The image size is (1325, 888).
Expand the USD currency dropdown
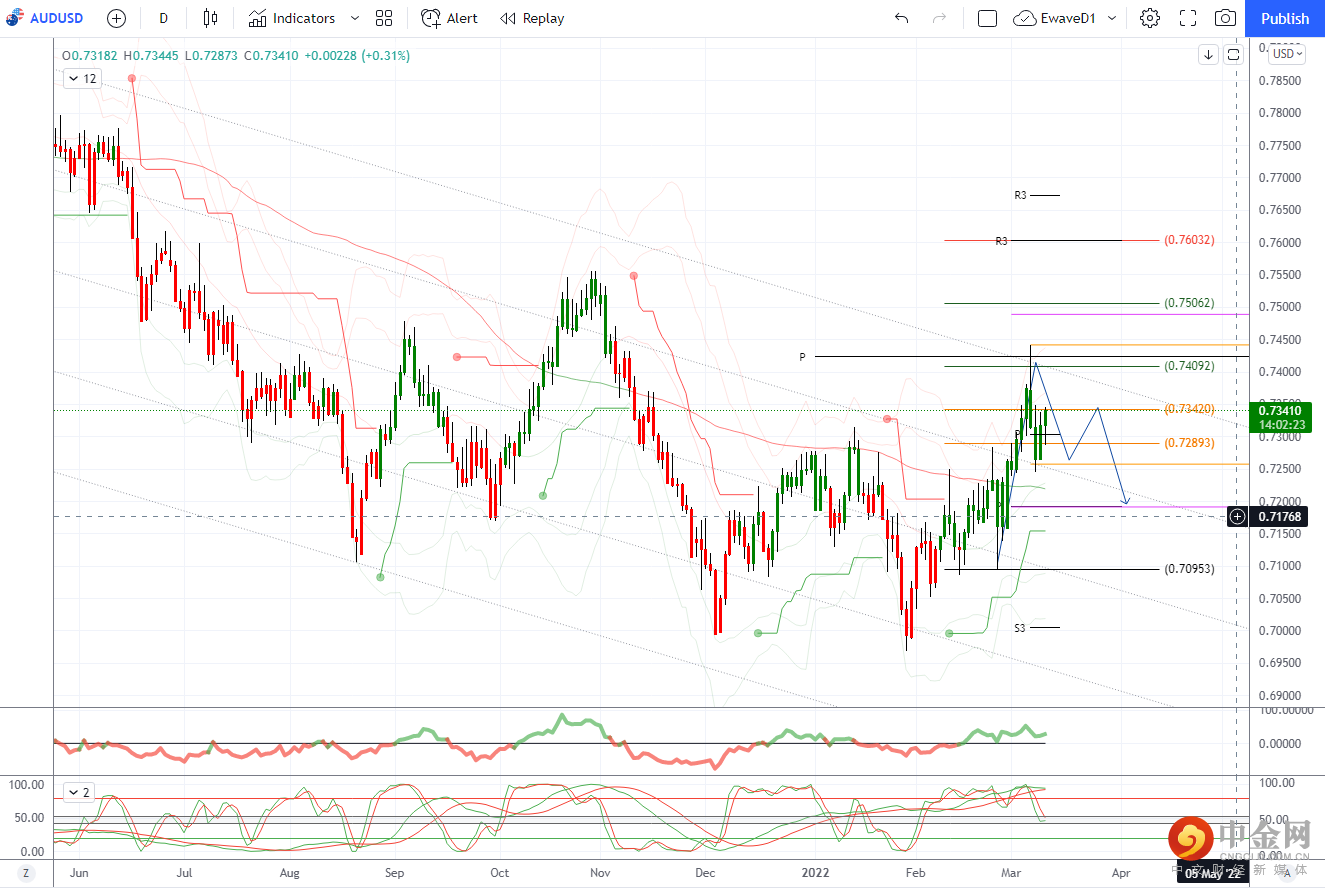pos(1288,54)
